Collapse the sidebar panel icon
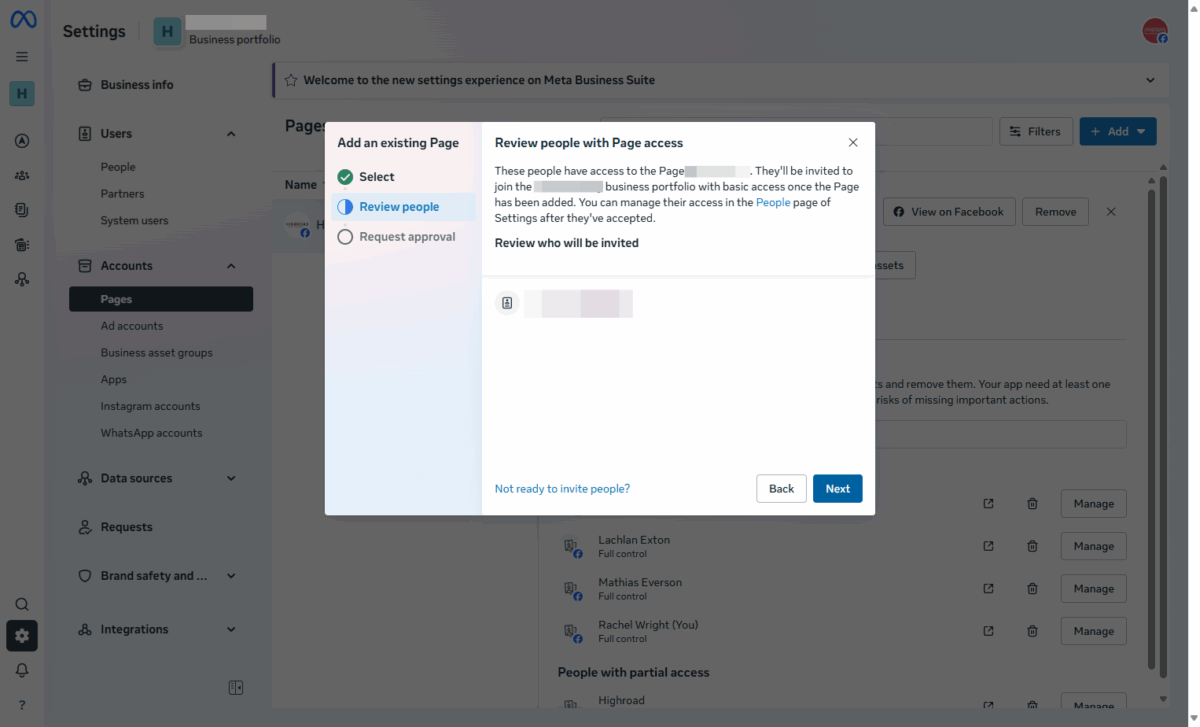This screenshot has height=727, width=1200. 236,687
